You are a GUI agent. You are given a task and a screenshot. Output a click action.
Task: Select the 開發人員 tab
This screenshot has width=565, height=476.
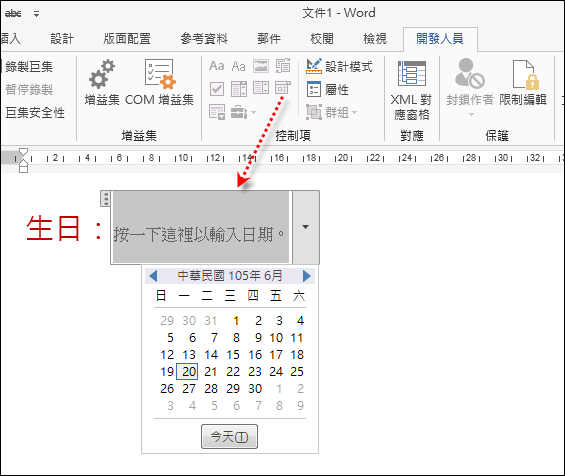(x=440, y=39)
